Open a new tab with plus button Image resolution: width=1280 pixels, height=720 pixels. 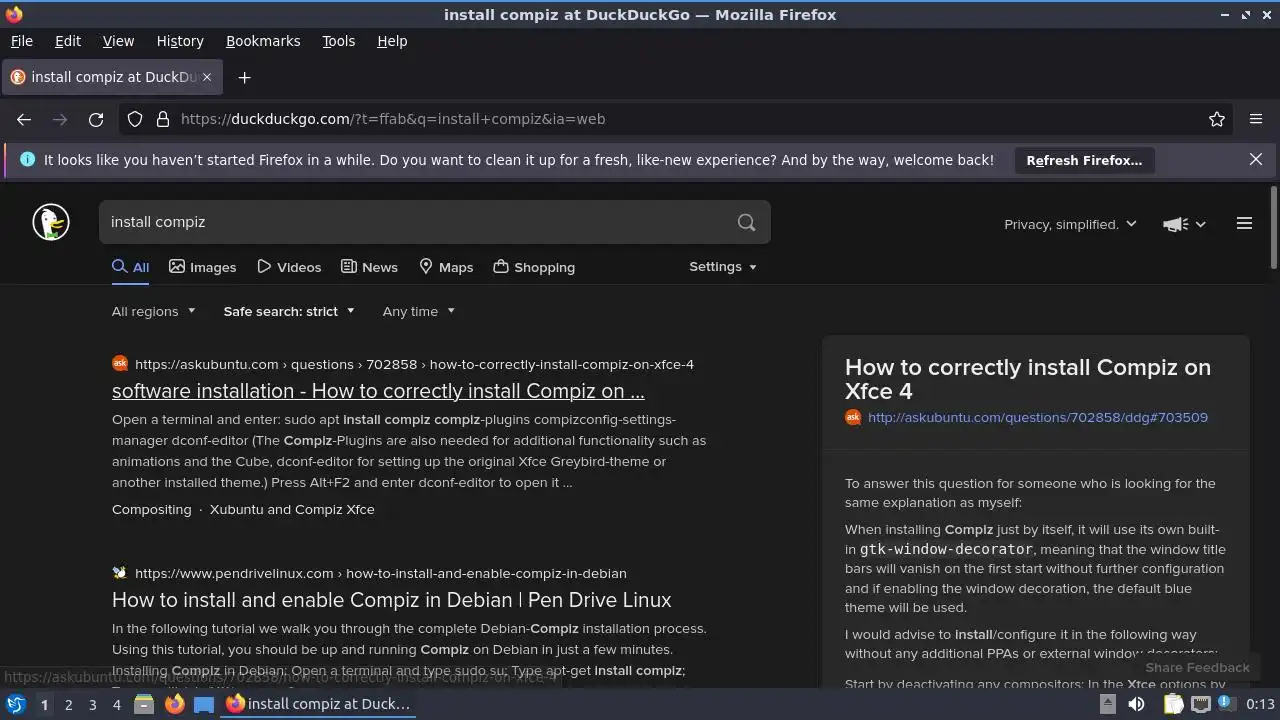tap(244, 77)
